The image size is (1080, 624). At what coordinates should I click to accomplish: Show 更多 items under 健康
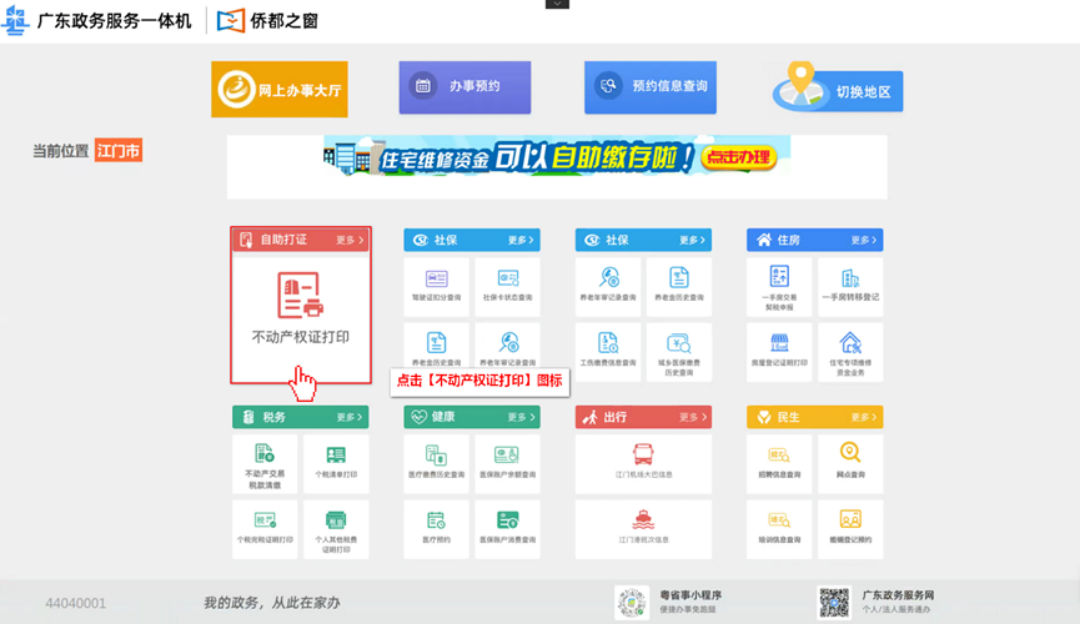tap(521, 417)
